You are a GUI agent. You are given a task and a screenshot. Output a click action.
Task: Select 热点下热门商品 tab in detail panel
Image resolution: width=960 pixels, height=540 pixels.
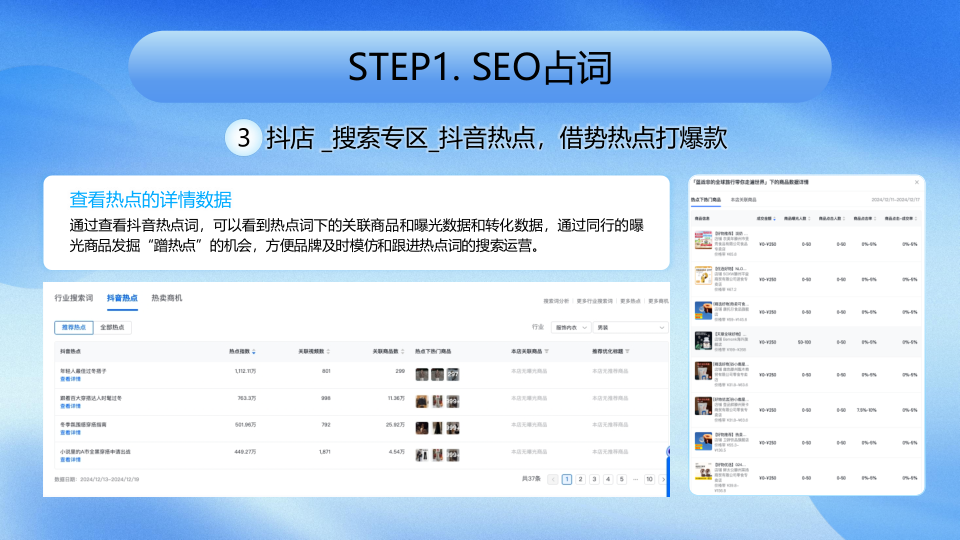706,200
